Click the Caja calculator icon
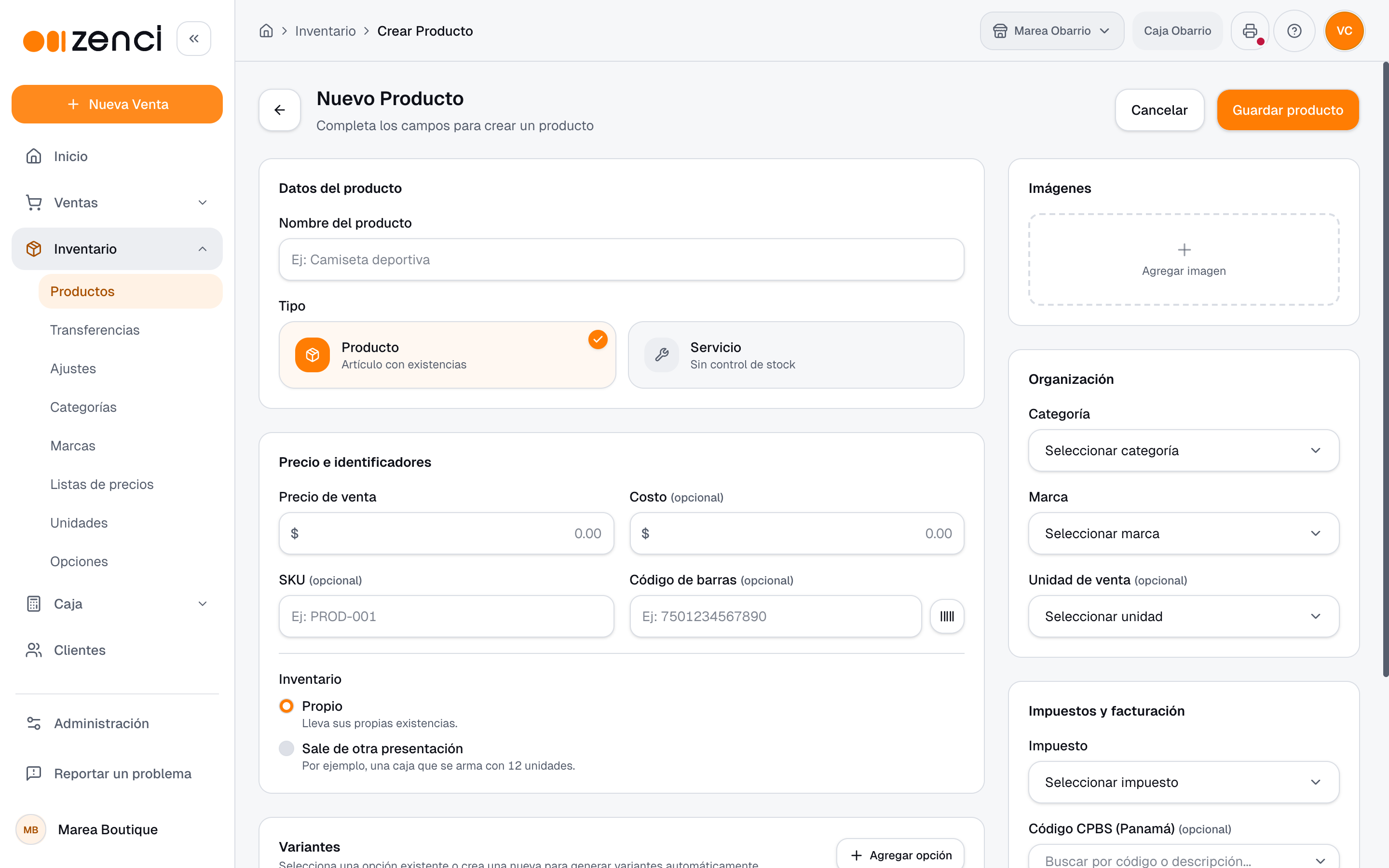The height and width of the screenshot is (868, 1389). tap(34, 604)
